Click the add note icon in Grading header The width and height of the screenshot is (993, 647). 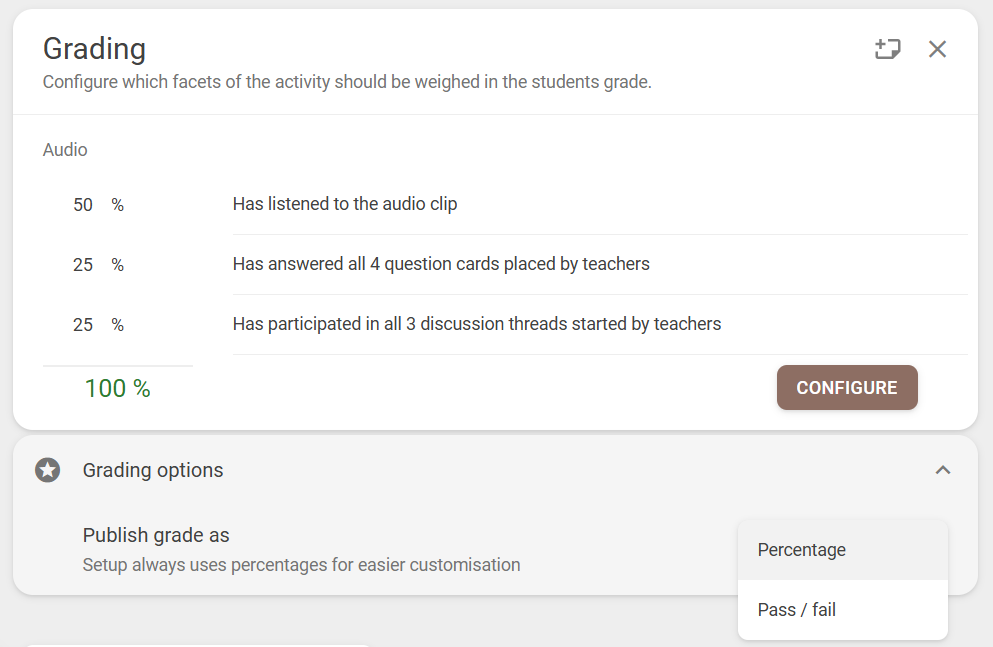[x=887, y=49]
